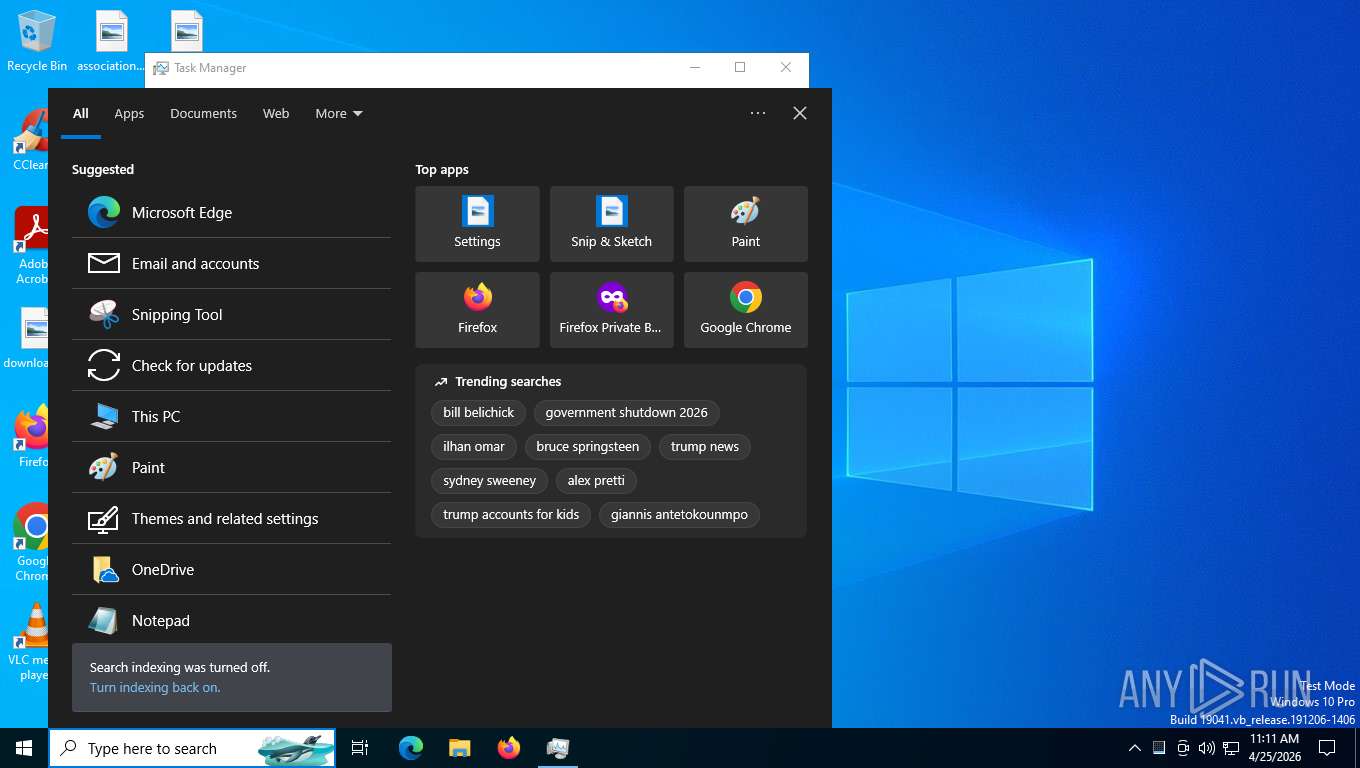
Task: Select the All search tab
Action: point(81,113)
